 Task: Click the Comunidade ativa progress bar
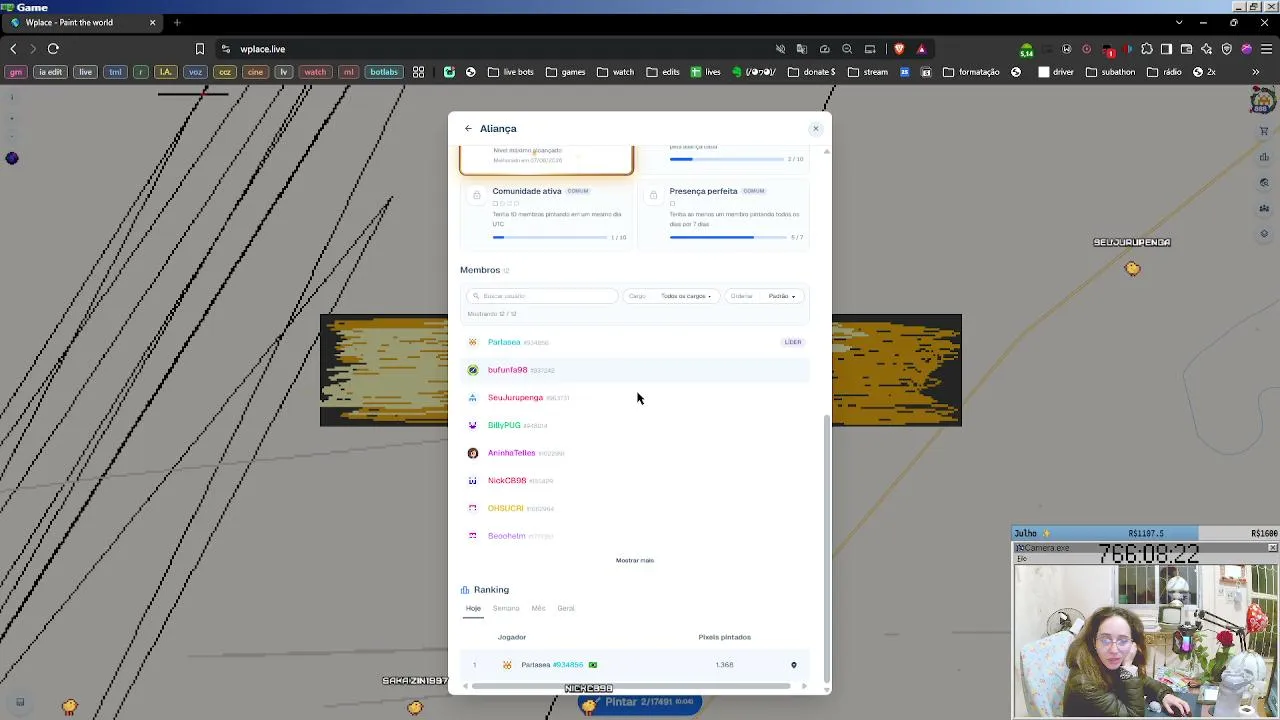550,237
